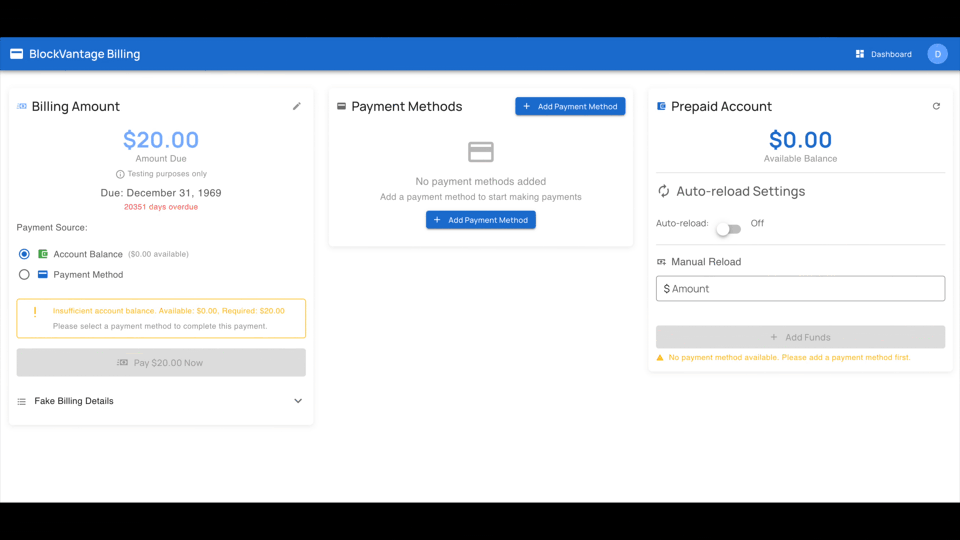Click the large empty credit card icon

[x=481, y=152]
